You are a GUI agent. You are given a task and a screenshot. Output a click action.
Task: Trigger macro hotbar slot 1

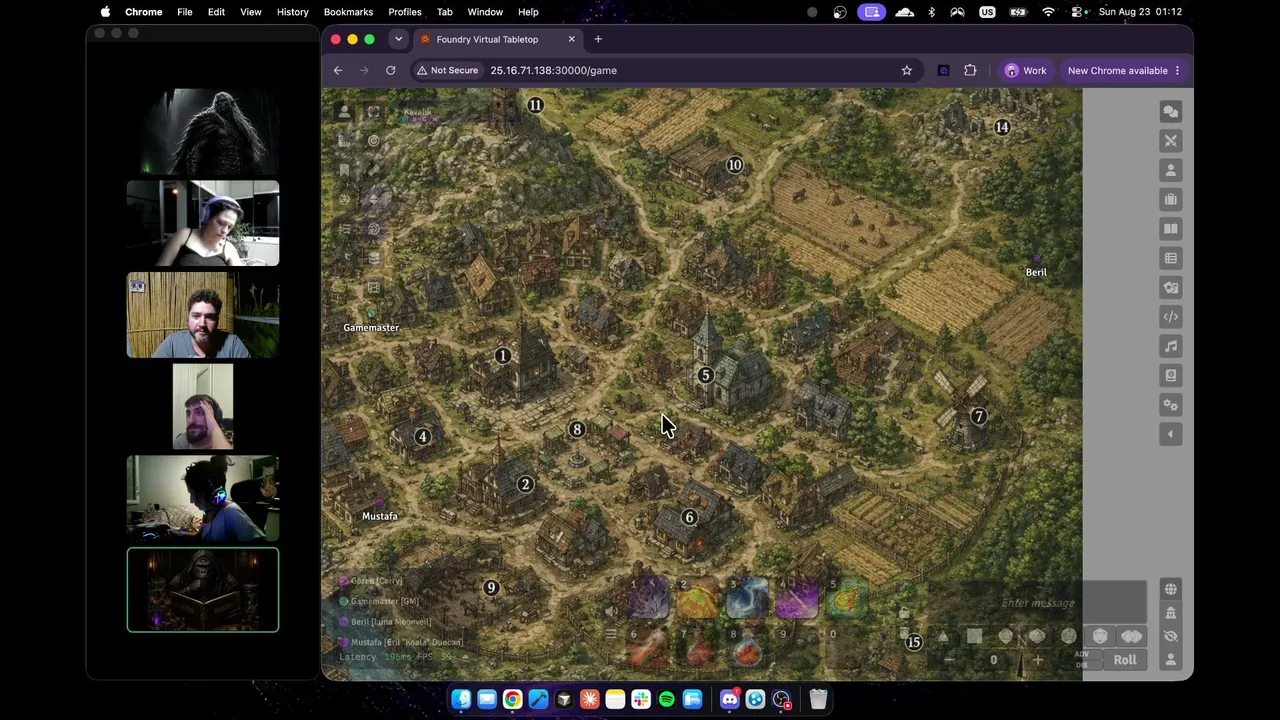tap(647, 599)
